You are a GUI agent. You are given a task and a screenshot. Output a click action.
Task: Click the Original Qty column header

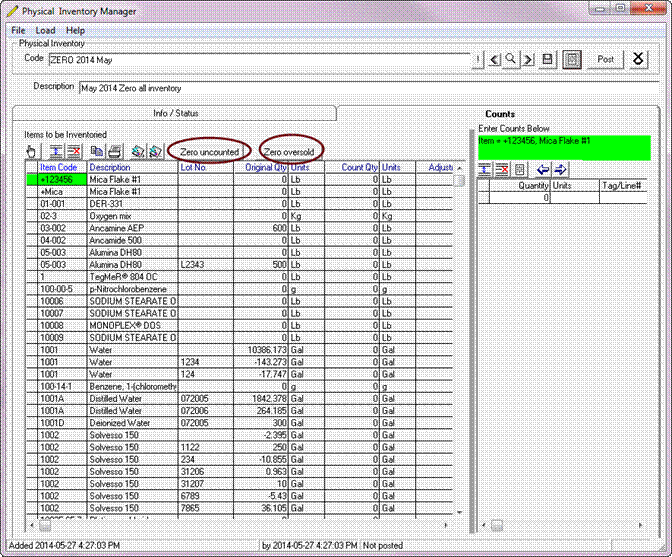(261, 167)
